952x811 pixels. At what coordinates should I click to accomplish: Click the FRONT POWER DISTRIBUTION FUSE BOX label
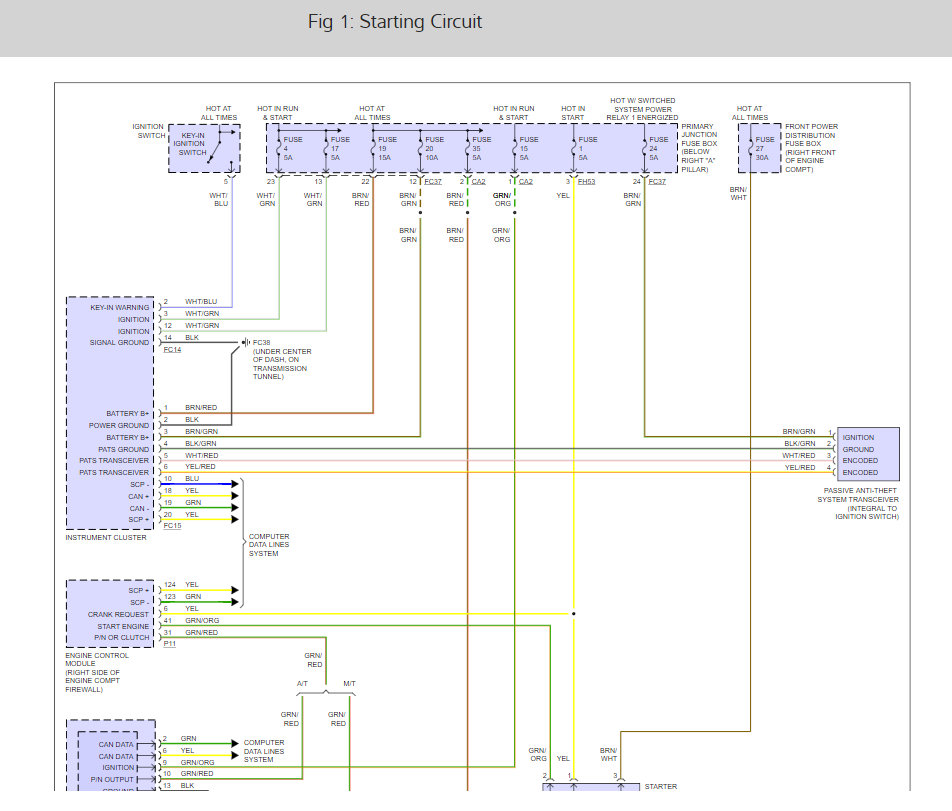tap(811, 148)
